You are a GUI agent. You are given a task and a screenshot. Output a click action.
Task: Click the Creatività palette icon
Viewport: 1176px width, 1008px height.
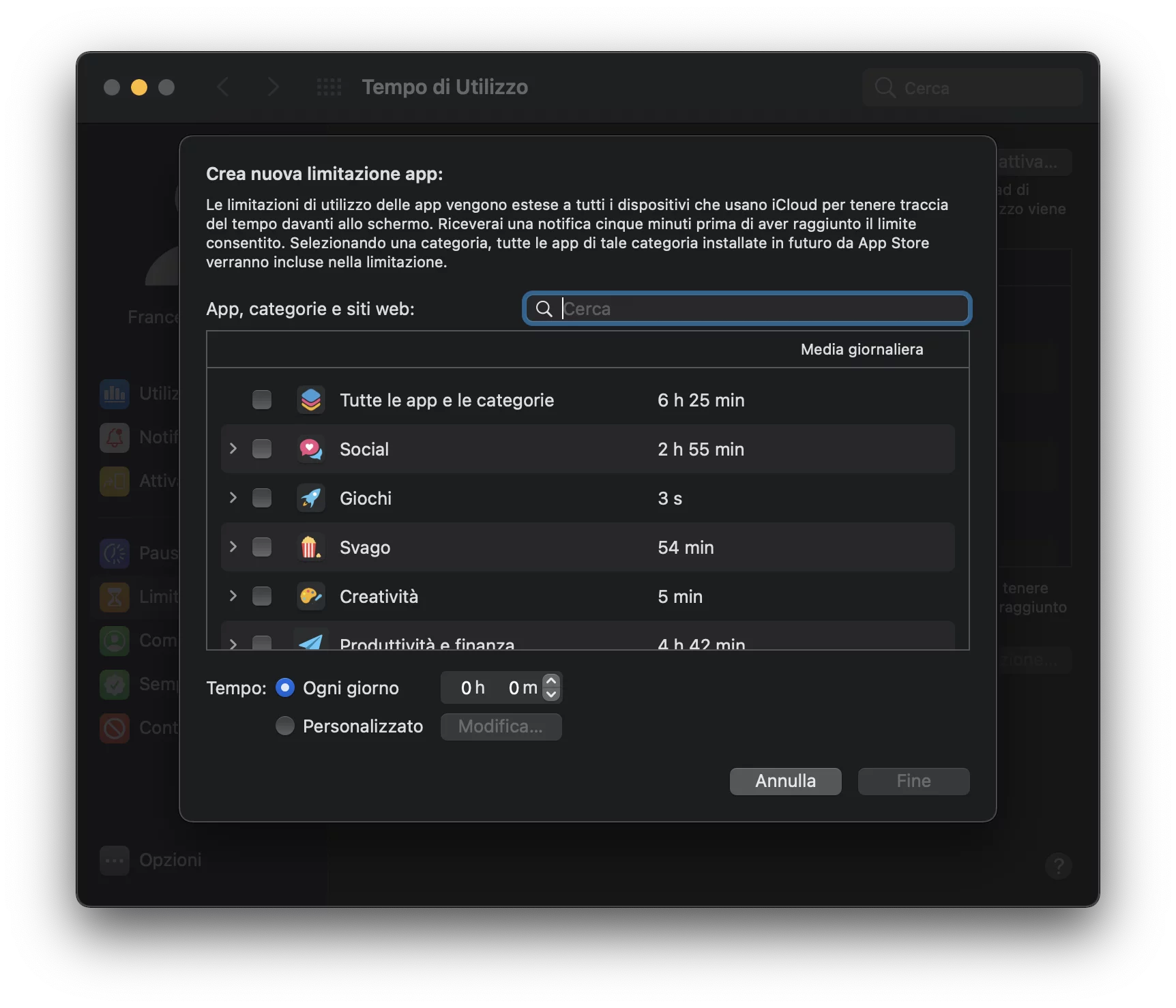pos(310,597)
